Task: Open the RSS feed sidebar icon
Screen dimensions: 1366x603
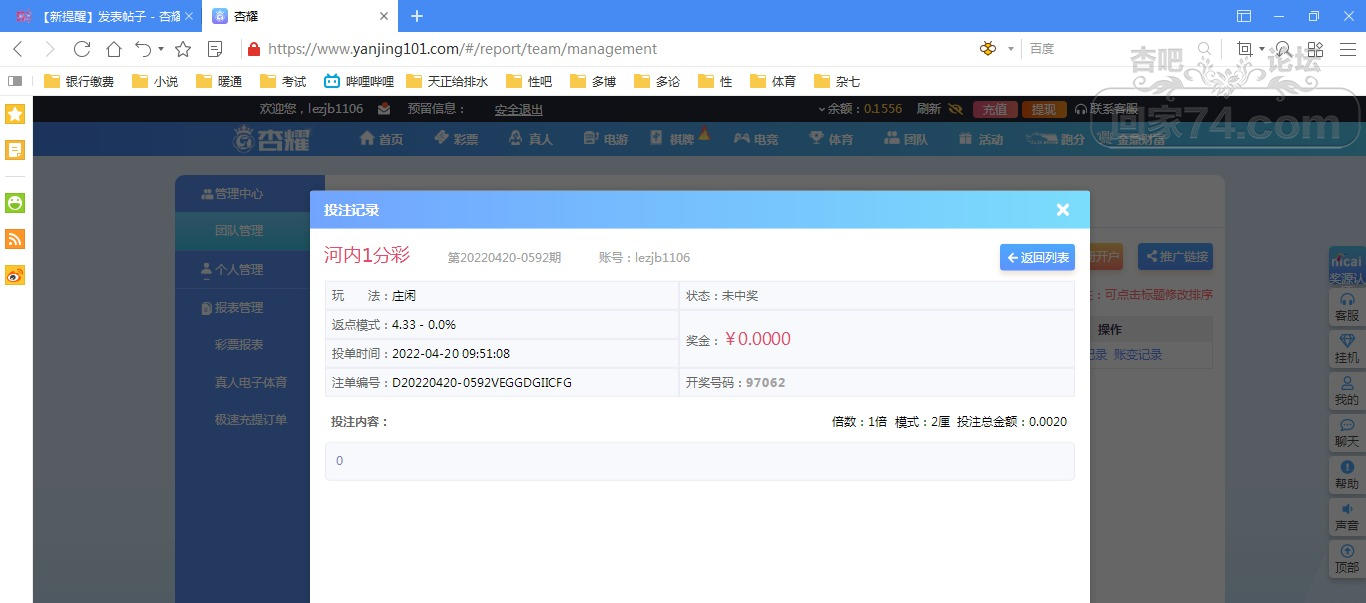Action: pos(15,239)
